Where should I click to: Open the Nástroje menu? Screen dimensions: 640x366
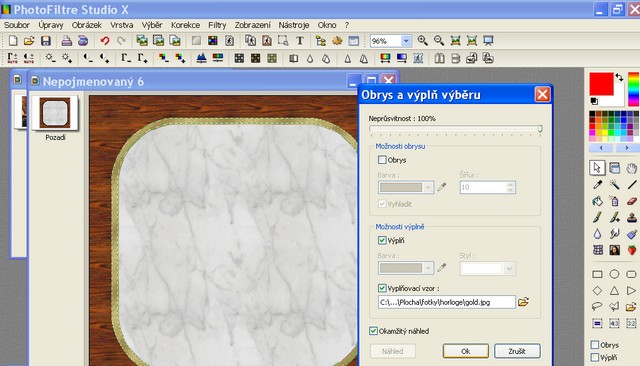tap(294, 25)
